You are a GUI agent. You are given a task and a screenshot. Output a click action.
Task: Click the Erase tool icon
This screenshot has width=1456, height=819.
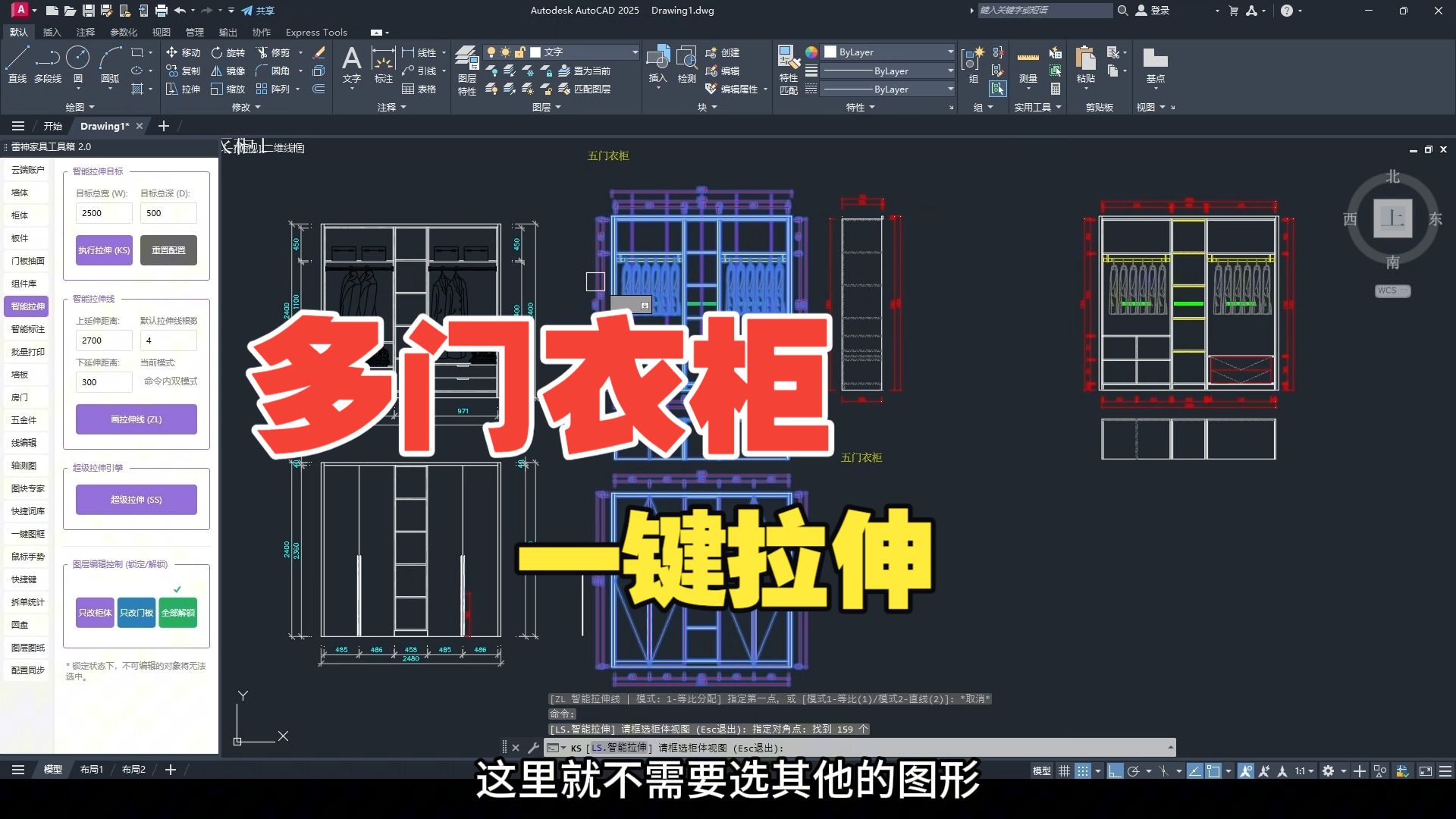[319, 52]
